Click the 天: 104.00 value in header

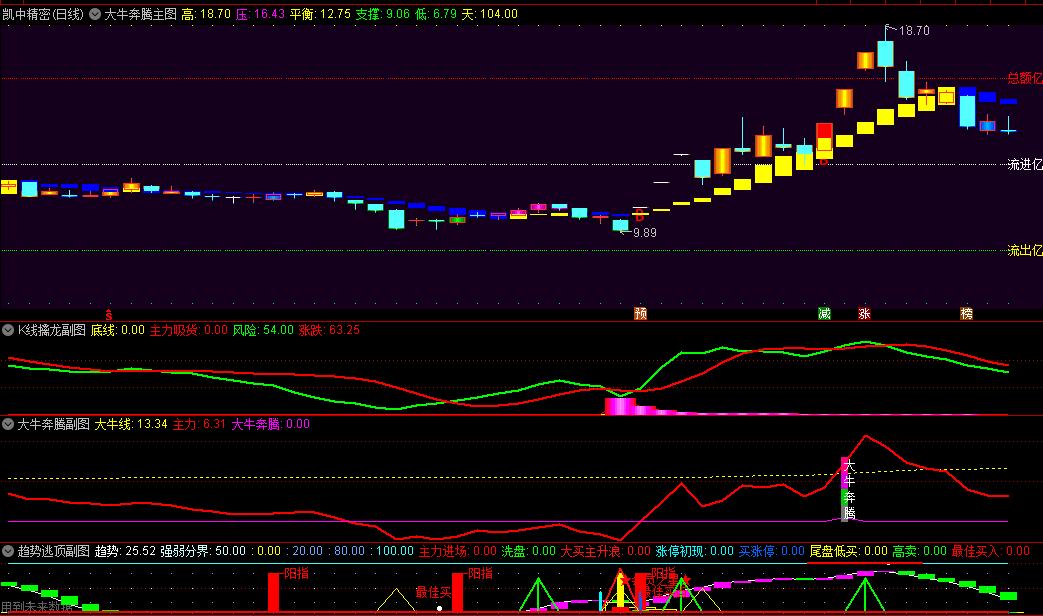coord(490,14)
